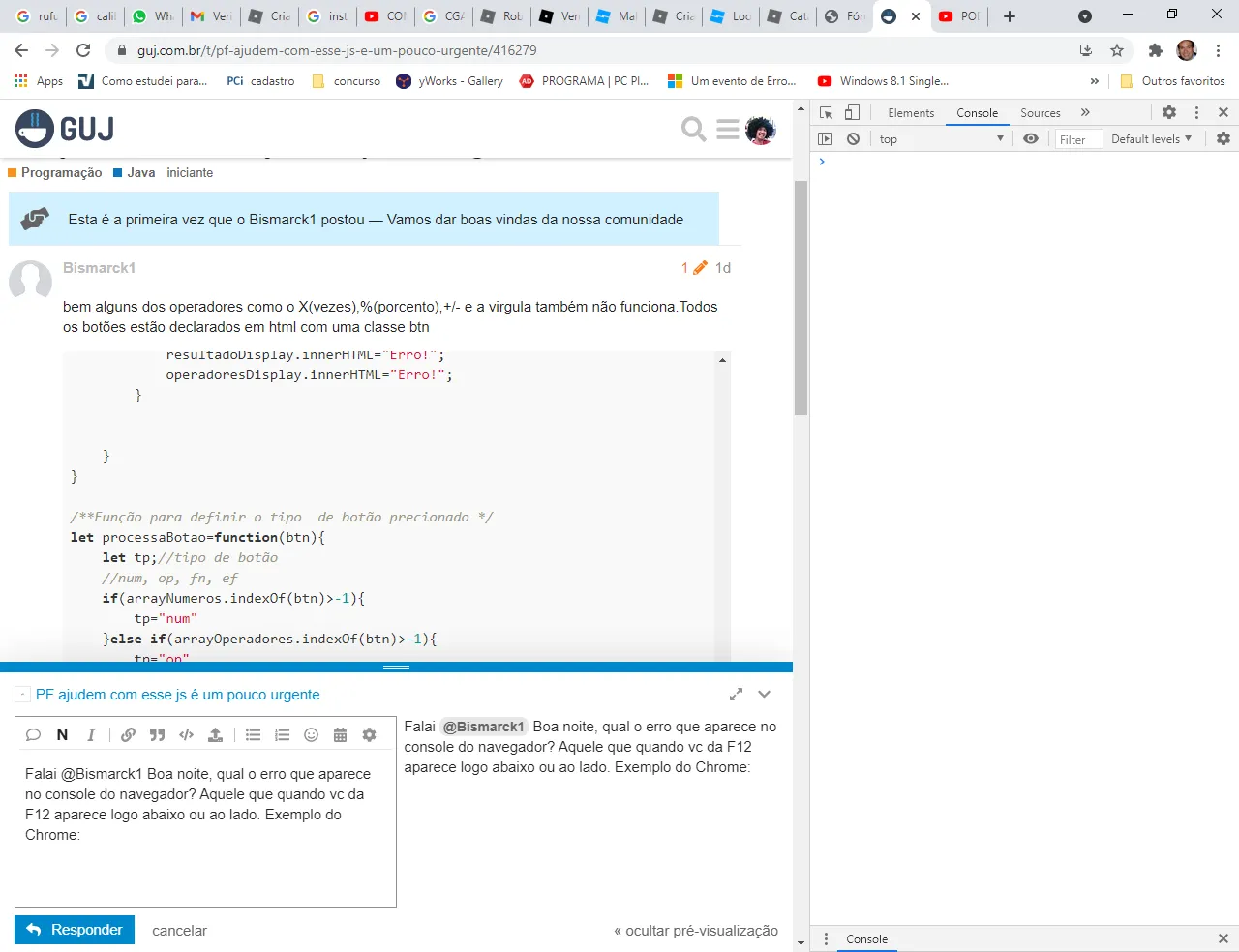The width and height of the screenshot is (1239, 952).
Task: Upload a file from the editor toolbar
Action: [x=215, y=735]
